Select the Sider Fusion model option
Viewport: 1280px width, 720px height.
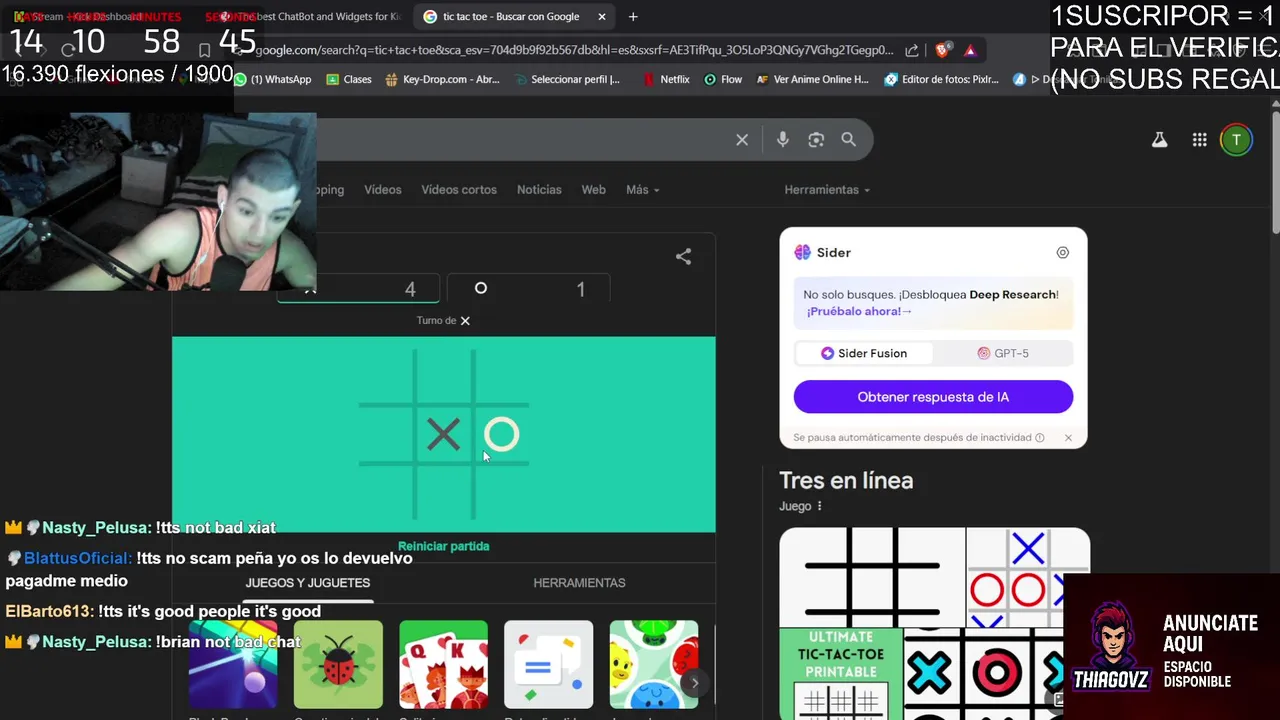pos(864,353)
